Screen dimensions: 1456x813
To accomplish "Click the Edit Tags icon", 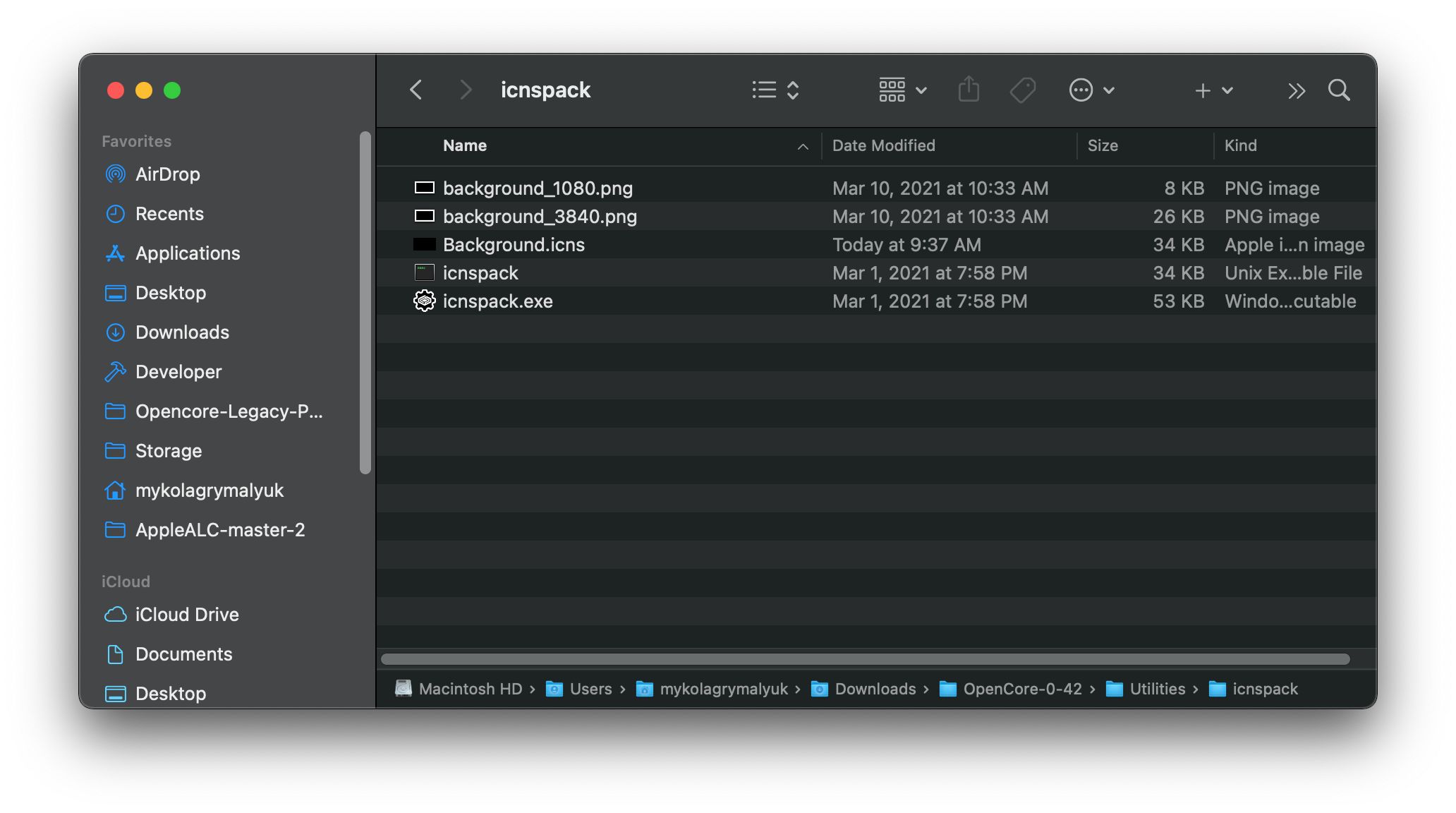I will click(1022, 90).
